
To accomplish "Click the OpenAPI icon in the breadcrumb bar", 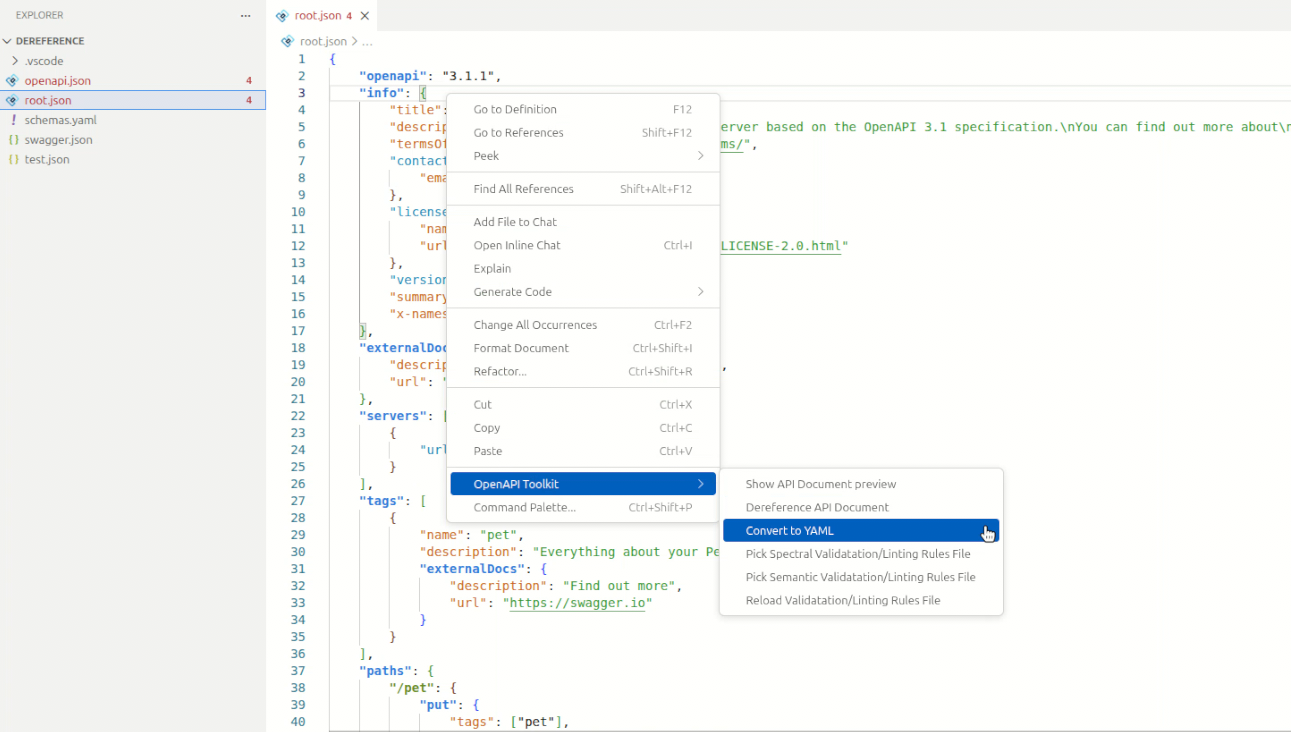I will (x=287, y=41).
